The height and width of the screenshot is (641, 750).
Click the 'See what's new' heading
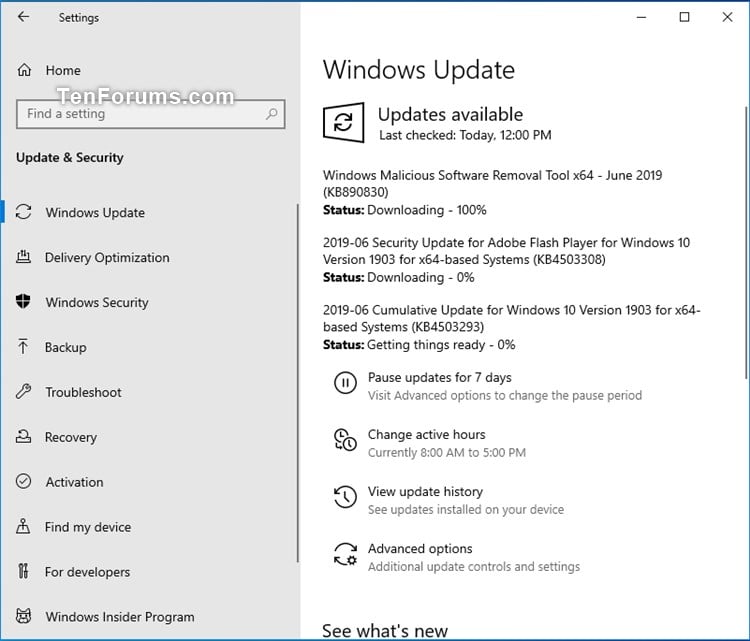tap(385, 631)
